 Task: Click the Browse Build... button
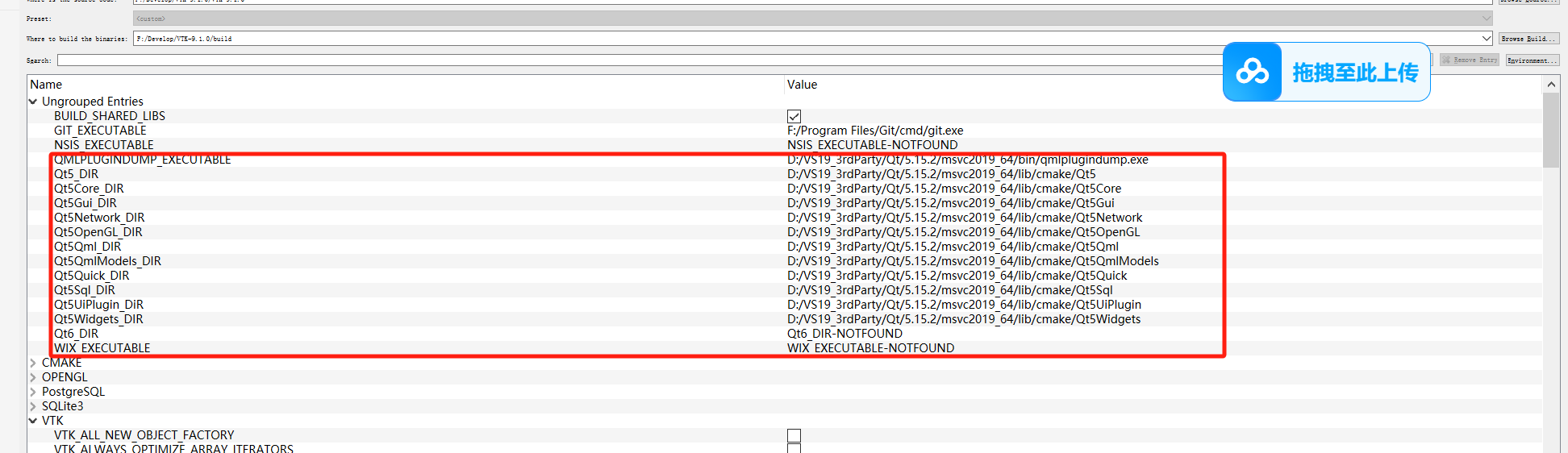[1528, 39]
